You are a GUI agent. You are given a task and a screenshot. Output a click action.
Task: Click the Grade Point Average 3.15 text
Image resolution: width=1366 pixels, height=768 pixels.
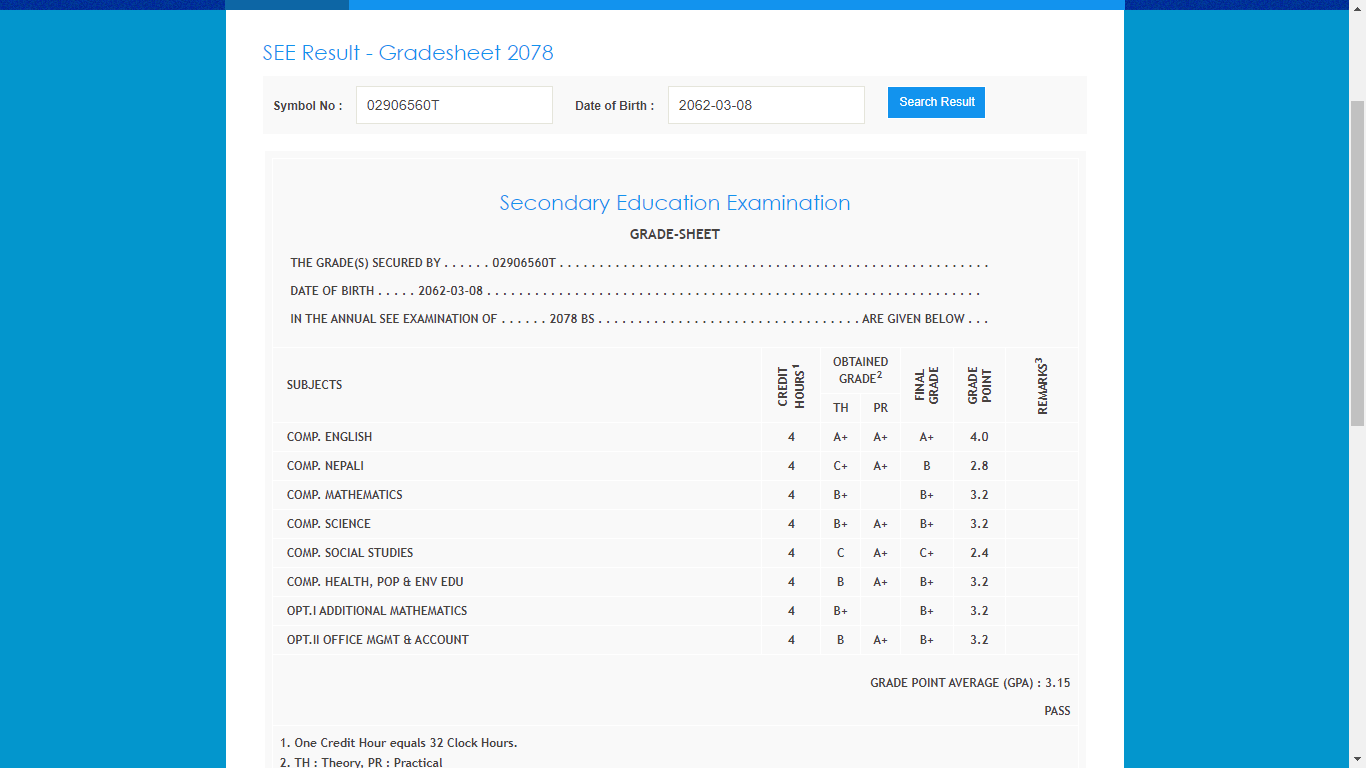click(970, 683)
